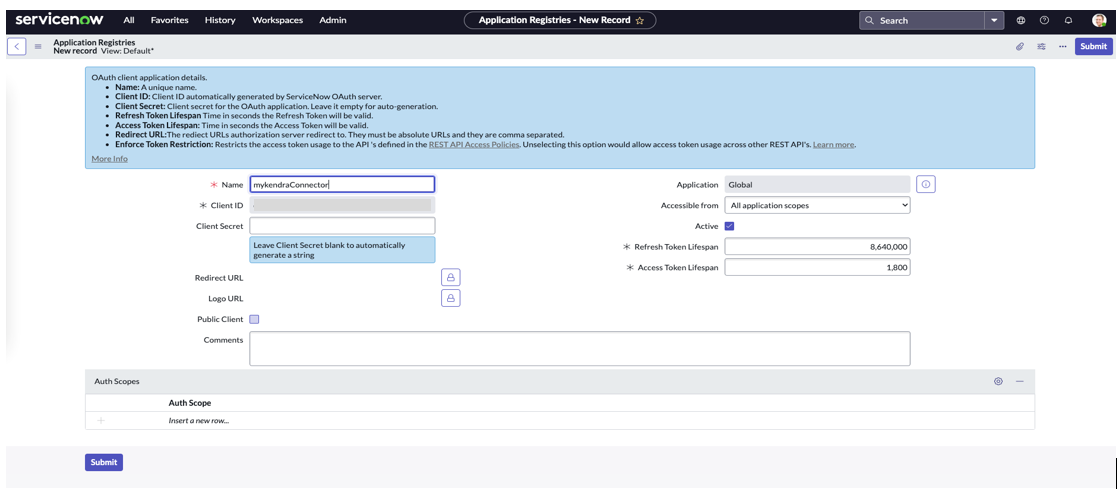
Task: Click the search magnifier icon
Action: [x=869, y=21]
